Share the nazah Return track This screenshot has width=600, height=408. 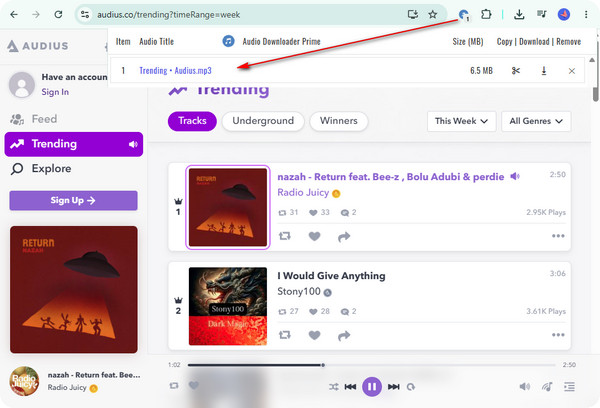(x=344, y=237)
